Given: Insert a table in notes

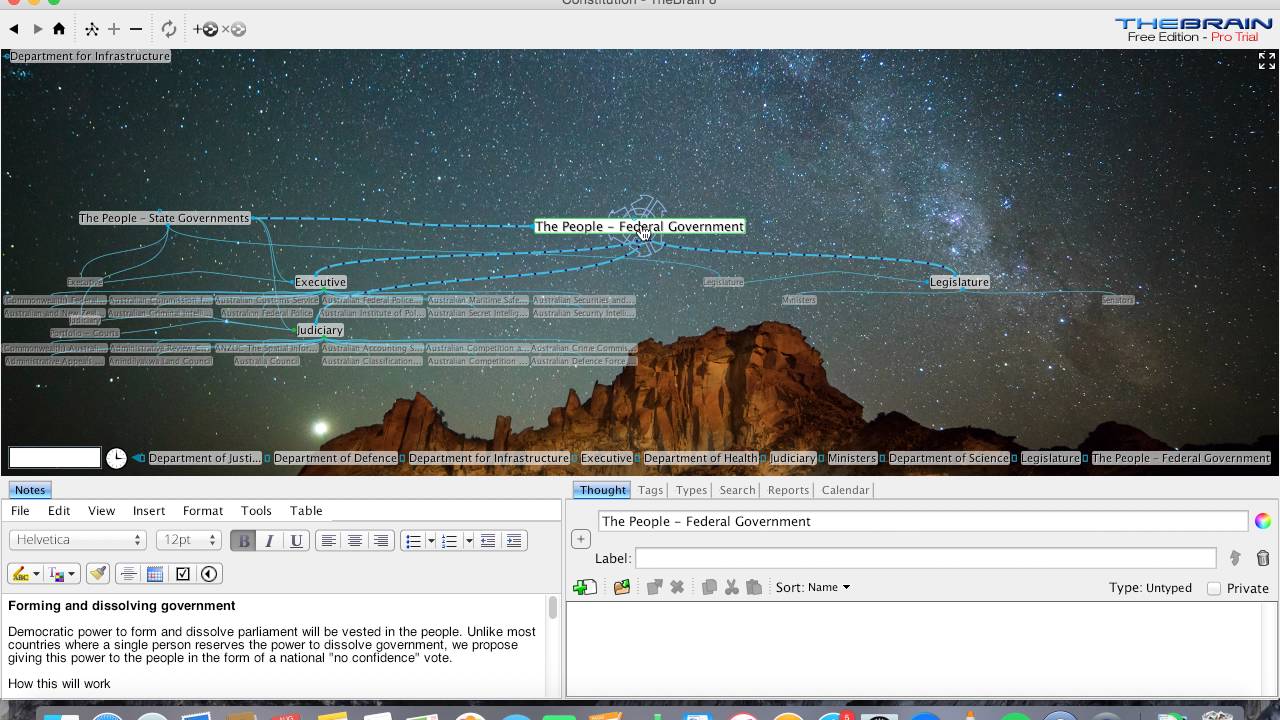Looking at the screenshot, I should (155, 574).
